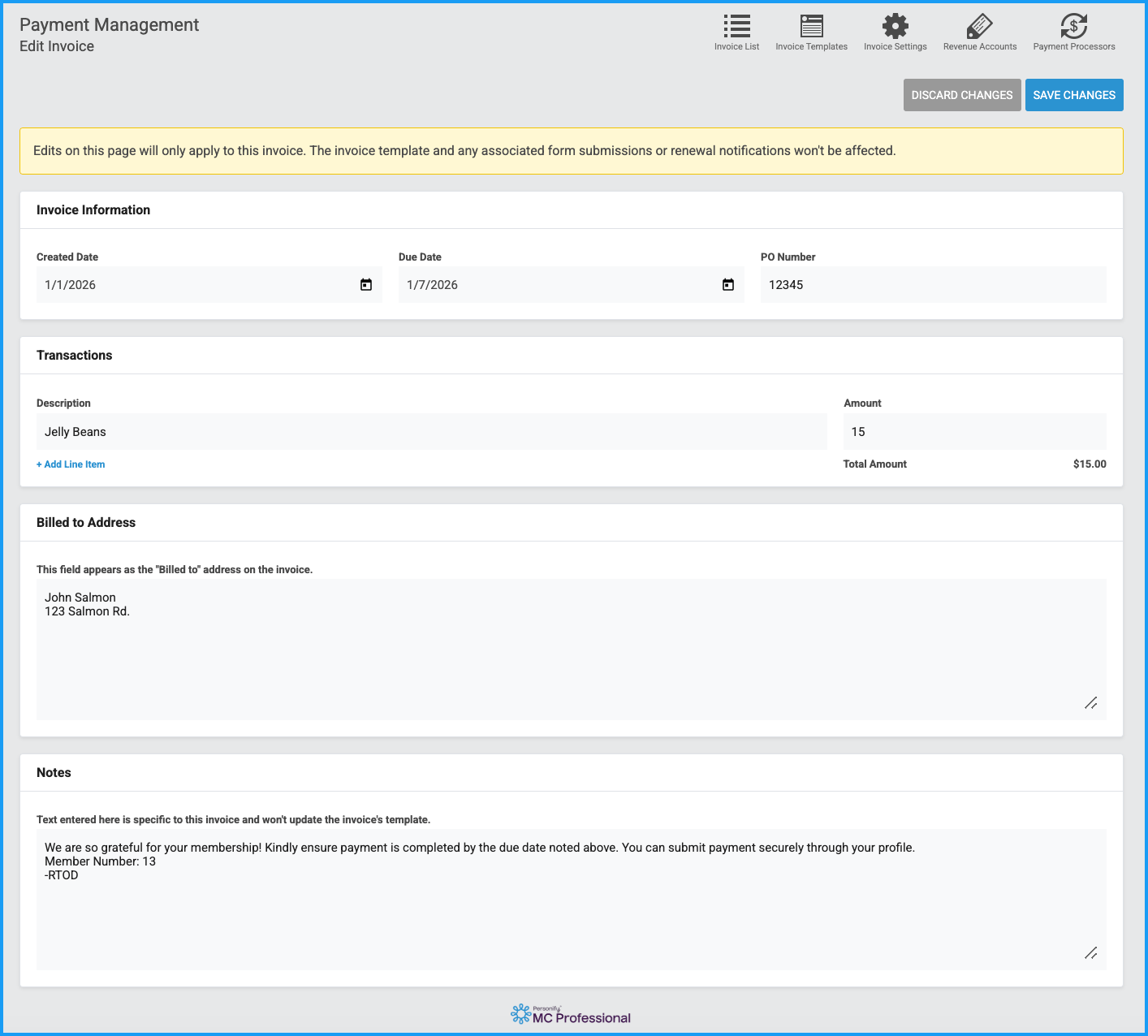Open Invoice Templates icon
The image size is (1148, 1036).
point(811,27)
